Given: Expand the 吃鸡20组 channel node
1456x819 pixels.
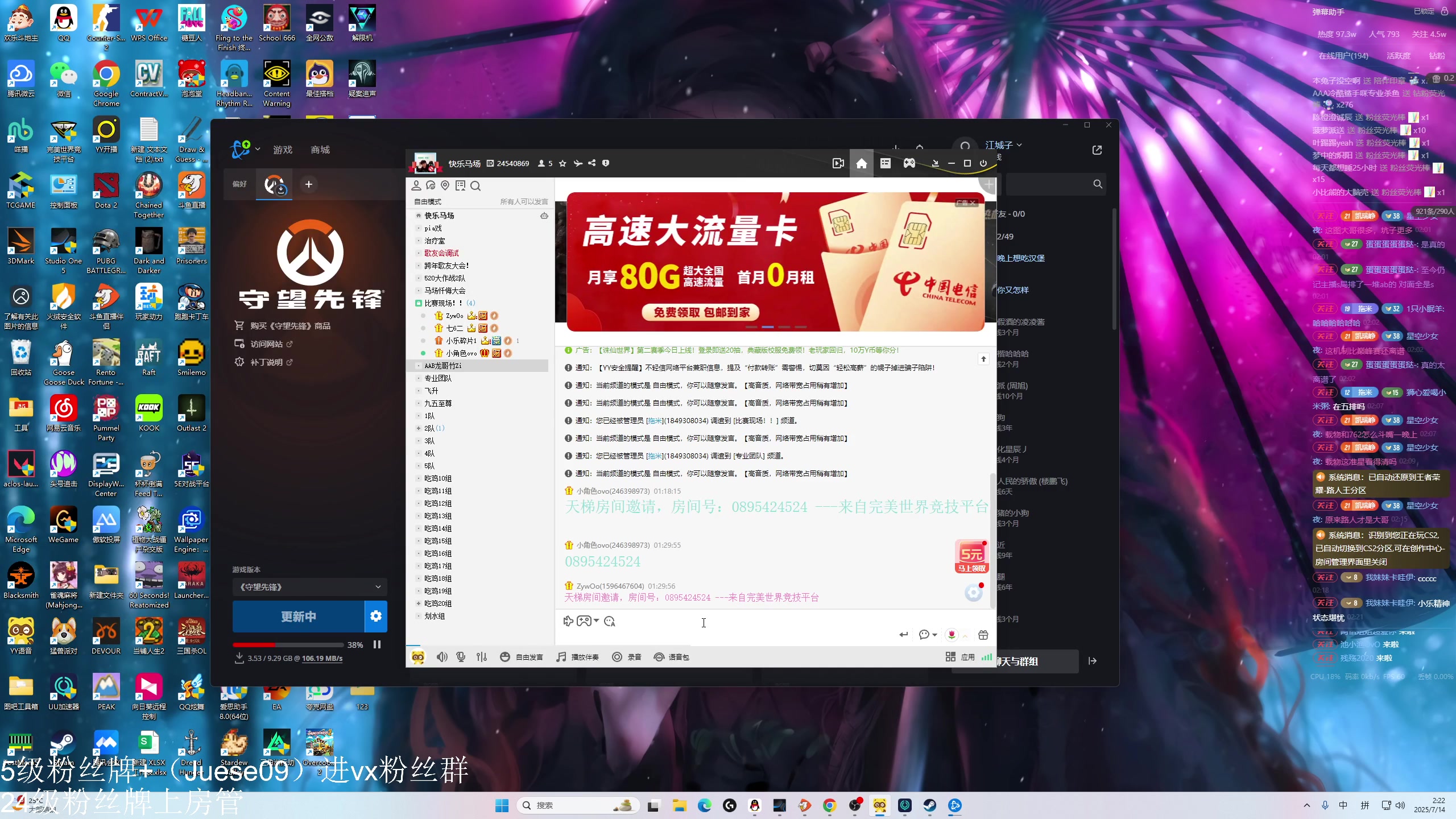Looking at the screenshot, I should (419, 603).
